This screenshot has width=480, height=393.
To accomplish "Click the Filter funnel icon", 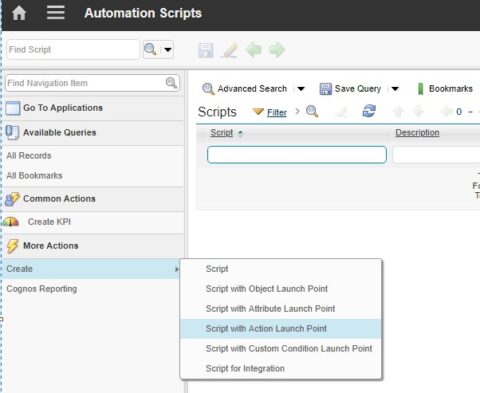I will (258, 112).
